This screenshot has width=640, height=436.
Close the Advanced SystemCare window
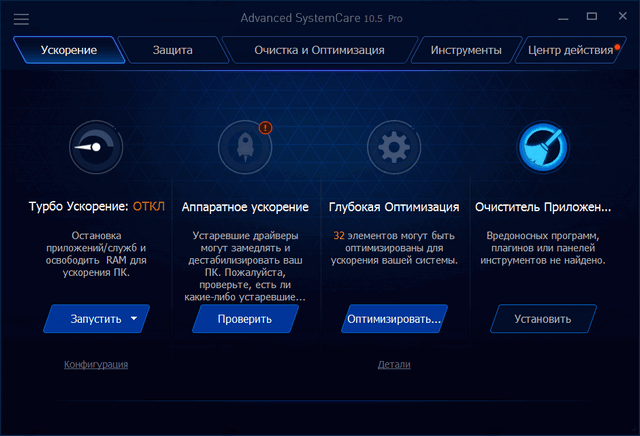point(622,16)
